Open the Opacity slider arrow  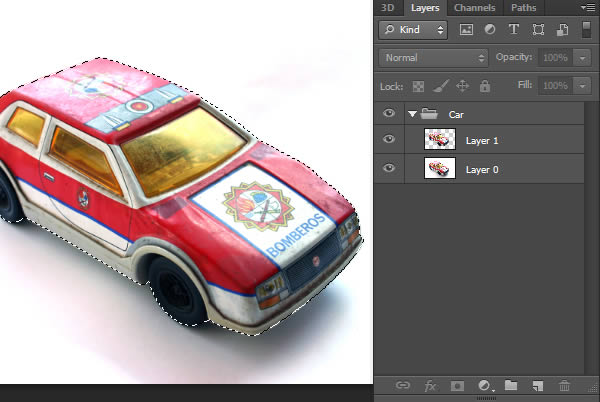(583, 58)
